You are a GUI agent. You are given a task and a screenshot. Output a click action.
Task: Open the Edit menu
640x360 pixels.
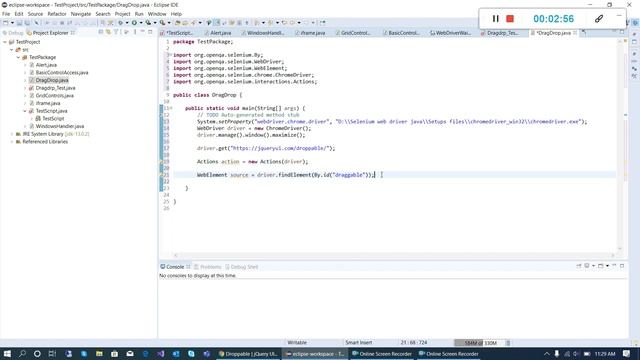tap(19, 14)
